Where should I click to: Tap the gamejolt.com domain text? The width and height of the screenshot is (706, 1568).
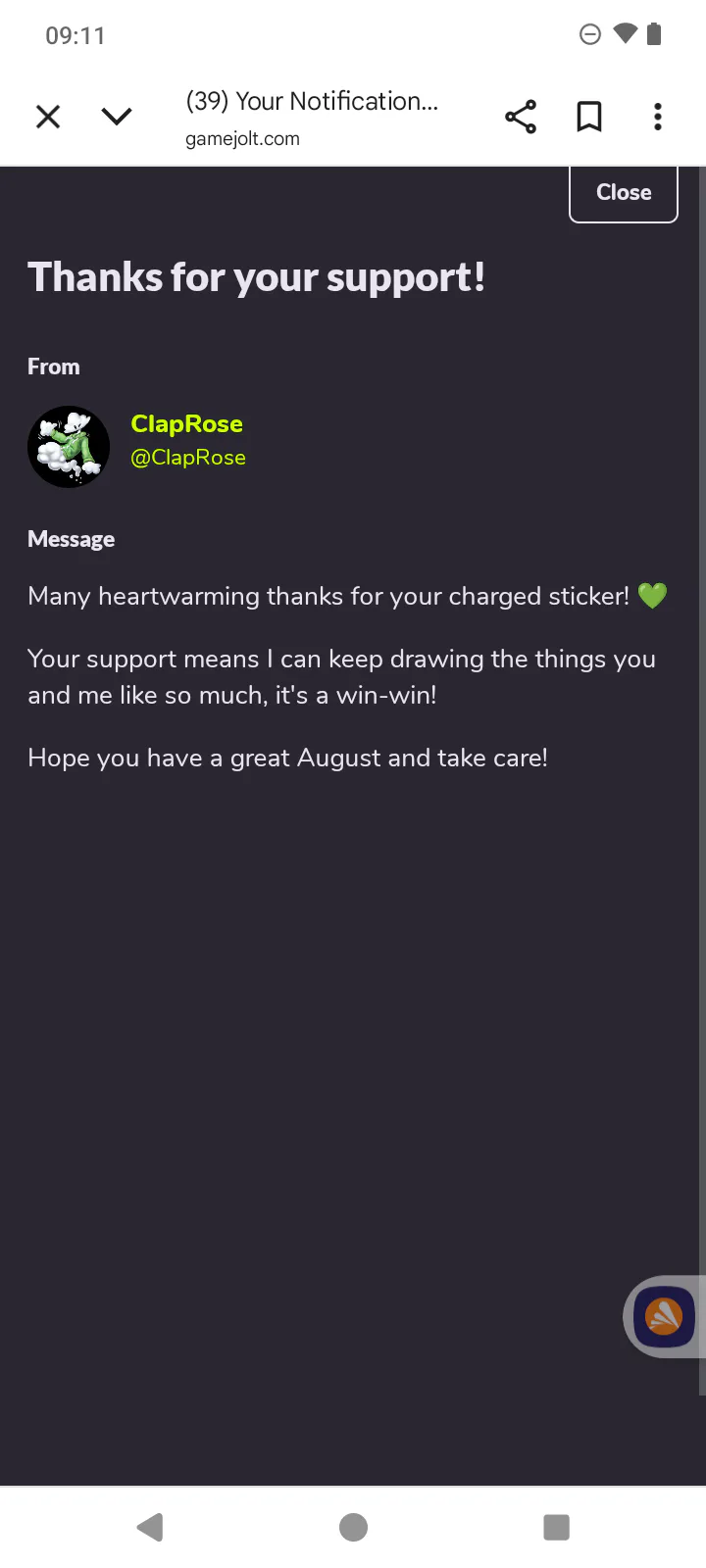[x=242, y=139]
